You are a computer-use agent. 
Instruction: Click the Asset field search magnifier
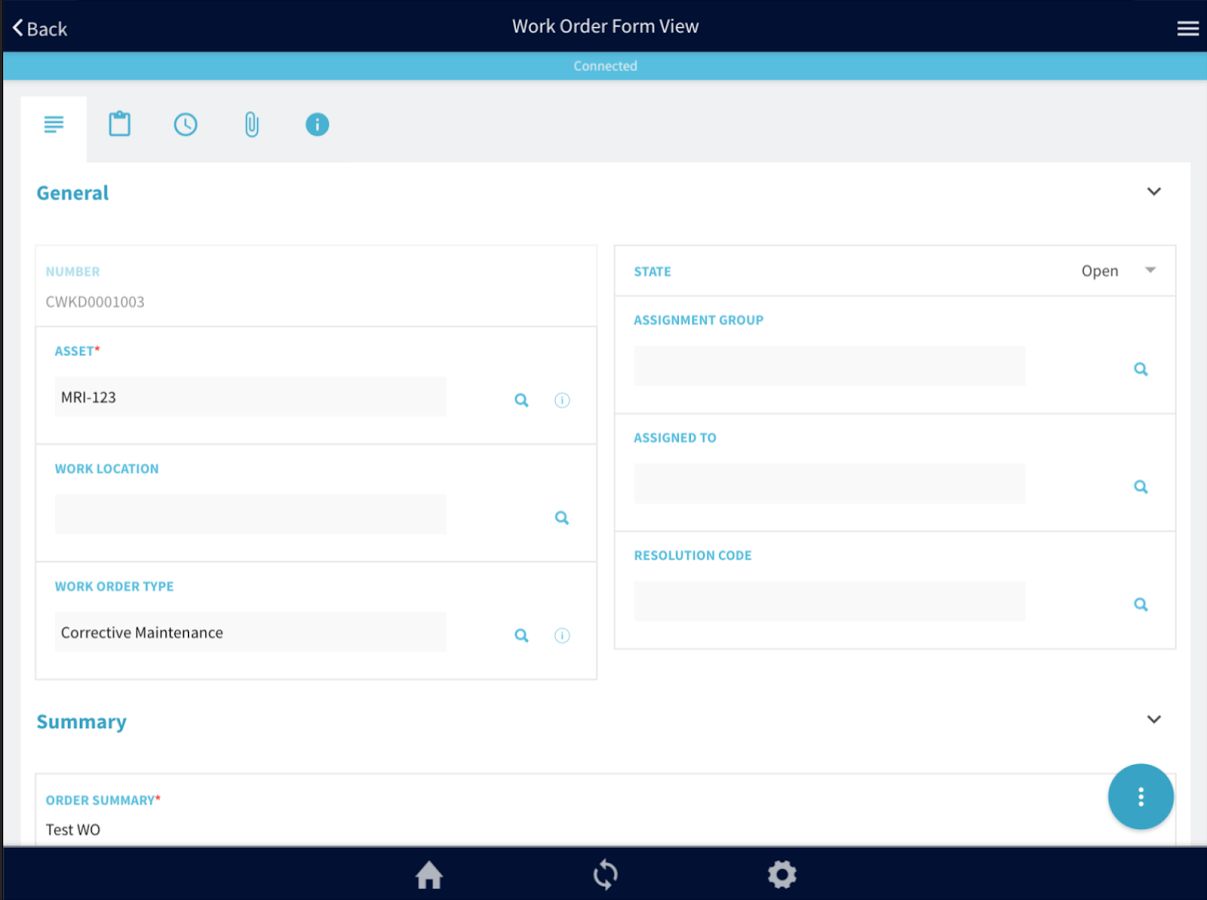coord(521,400)
